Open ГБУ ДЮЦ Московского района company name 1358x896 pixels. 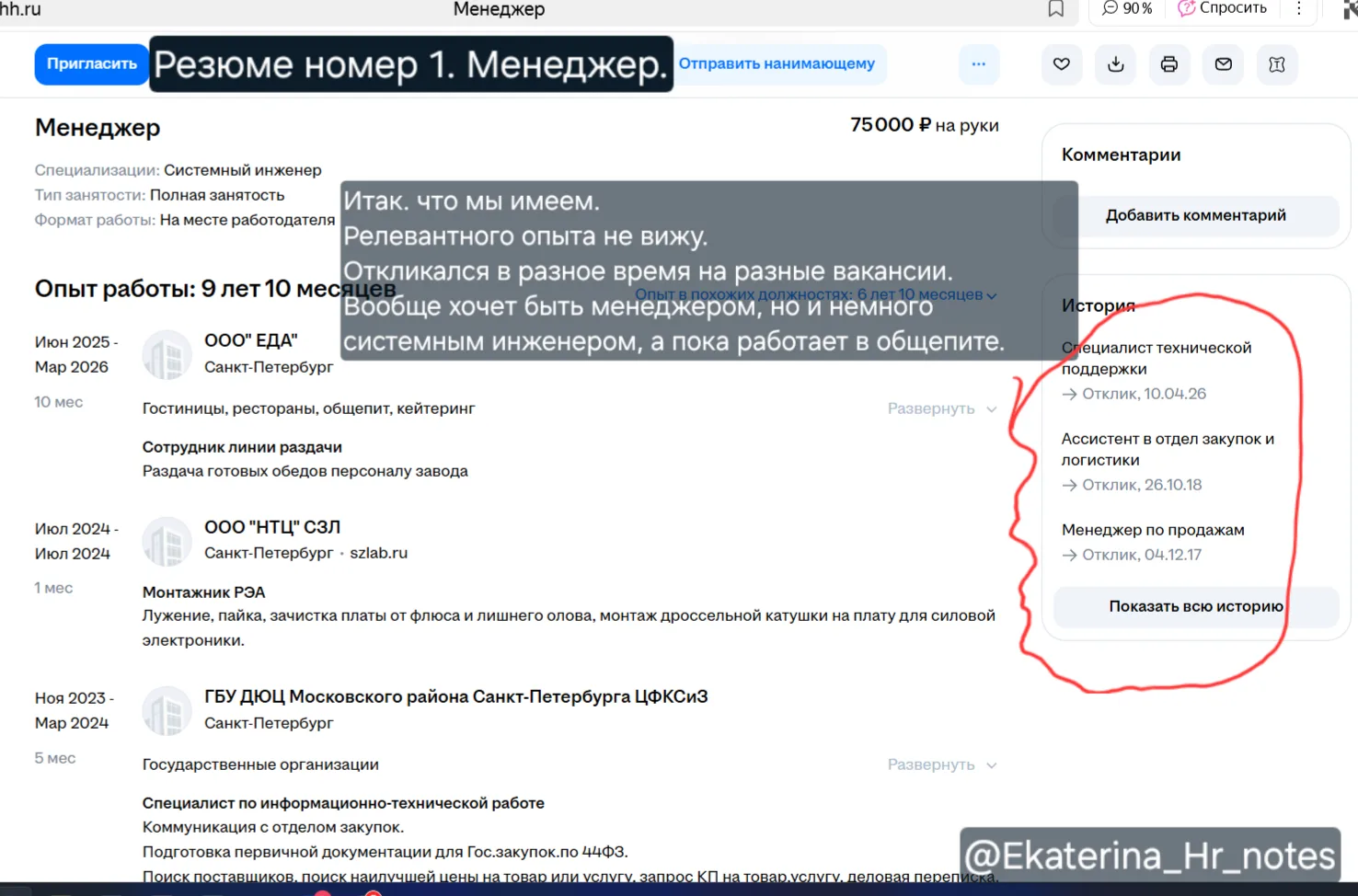(x=456, y=696)
